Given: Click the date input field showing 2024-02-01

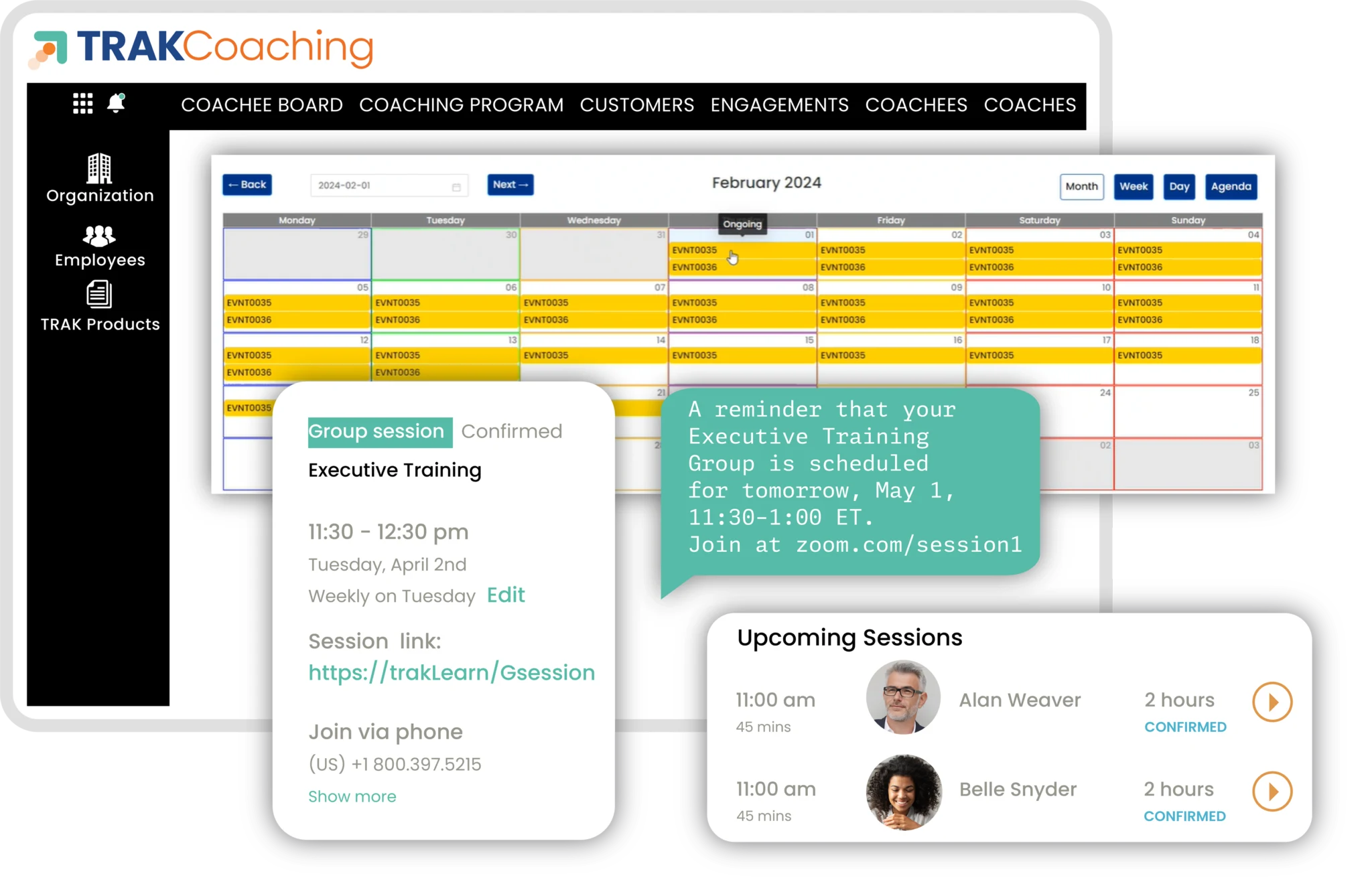Looking at the screenshot, I should point(385,184).
